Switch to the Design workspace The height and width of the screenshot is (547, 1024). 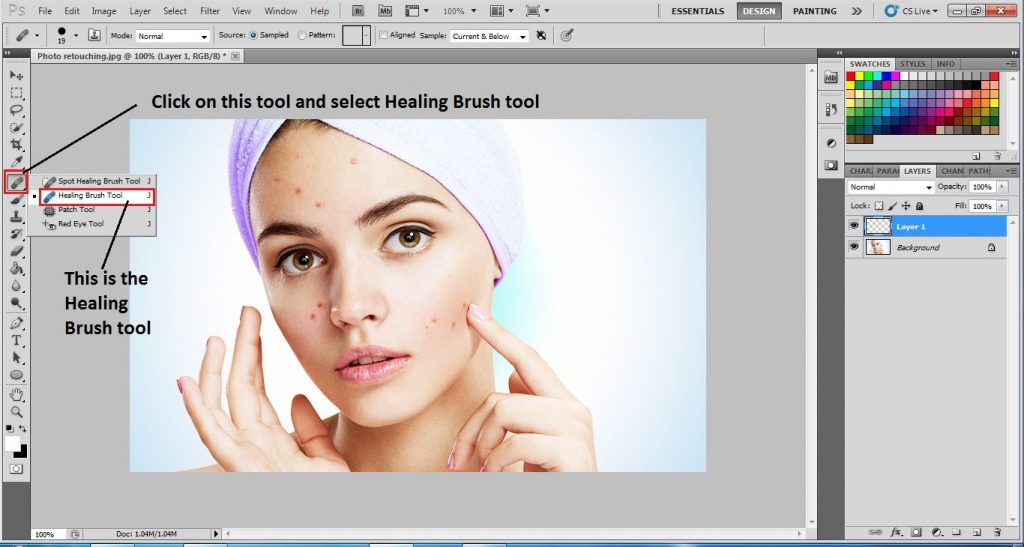[759, 11]
